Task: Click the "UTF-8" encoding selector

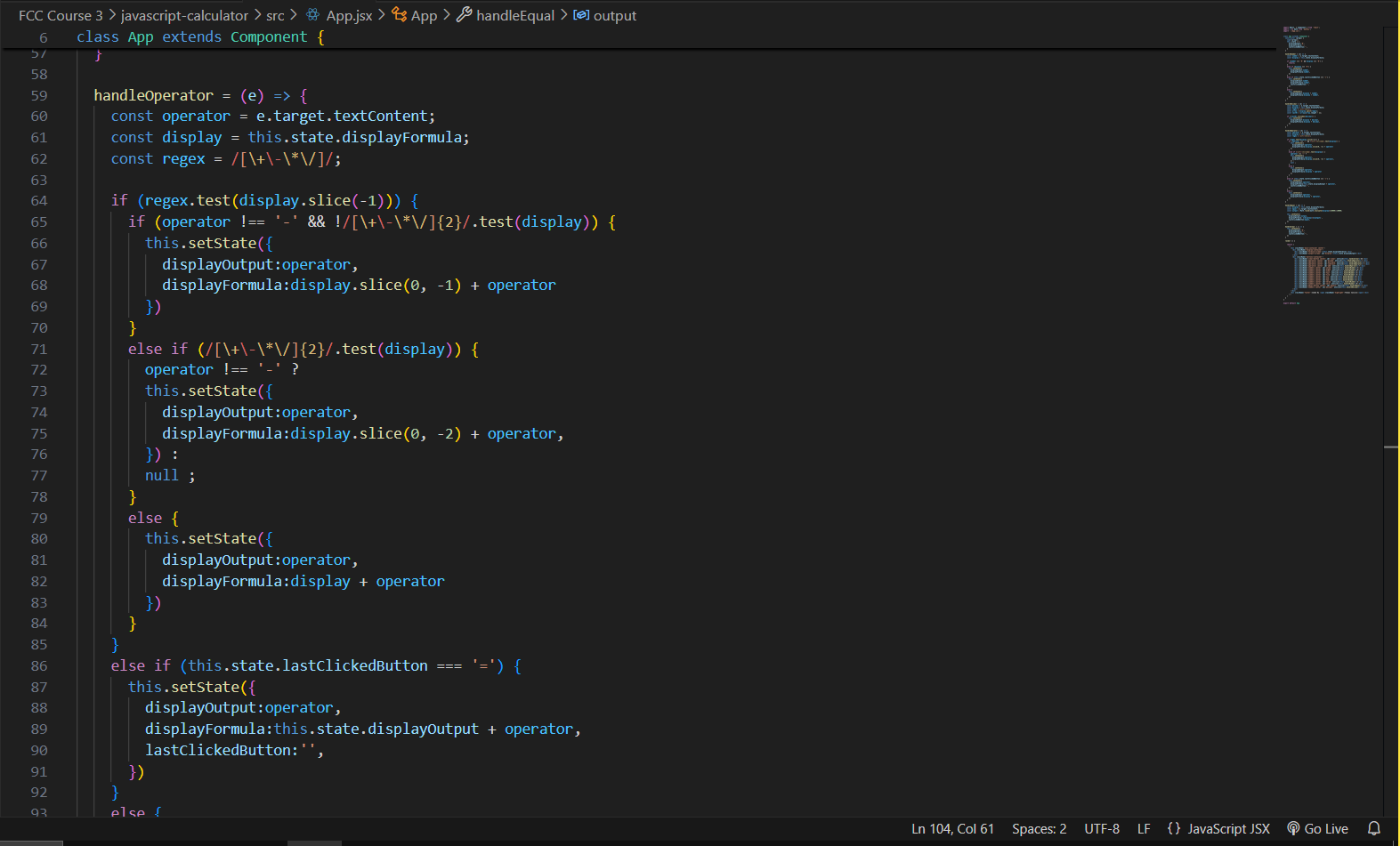Action: 1102,828
